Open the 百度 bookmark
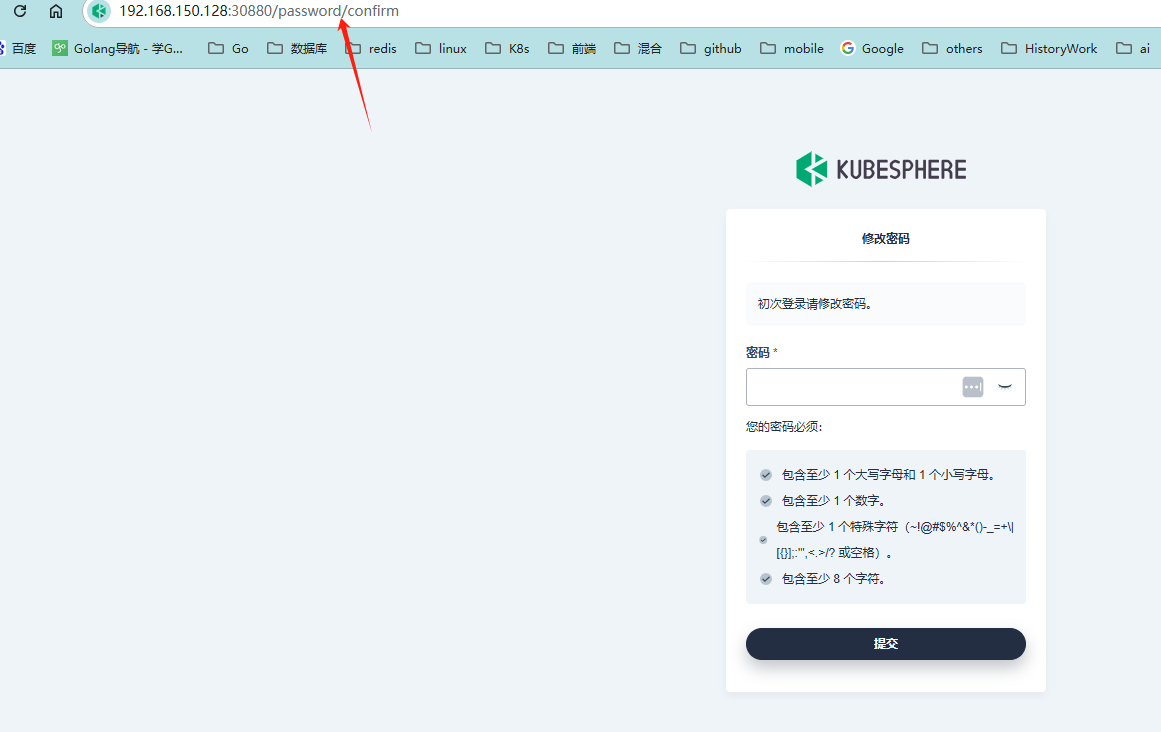Viewport: 1161px width, 732px height. (19, 48)
